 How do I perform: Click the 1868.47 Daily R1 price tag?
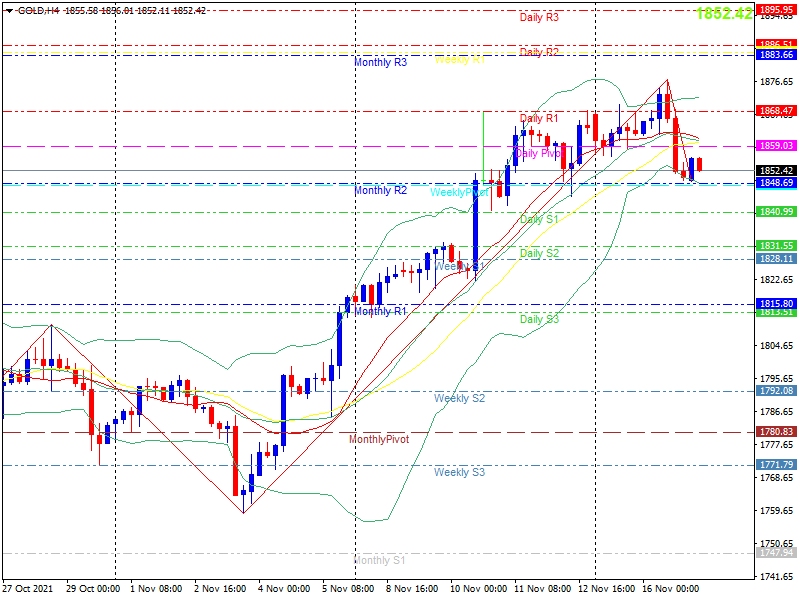[776, 111]
